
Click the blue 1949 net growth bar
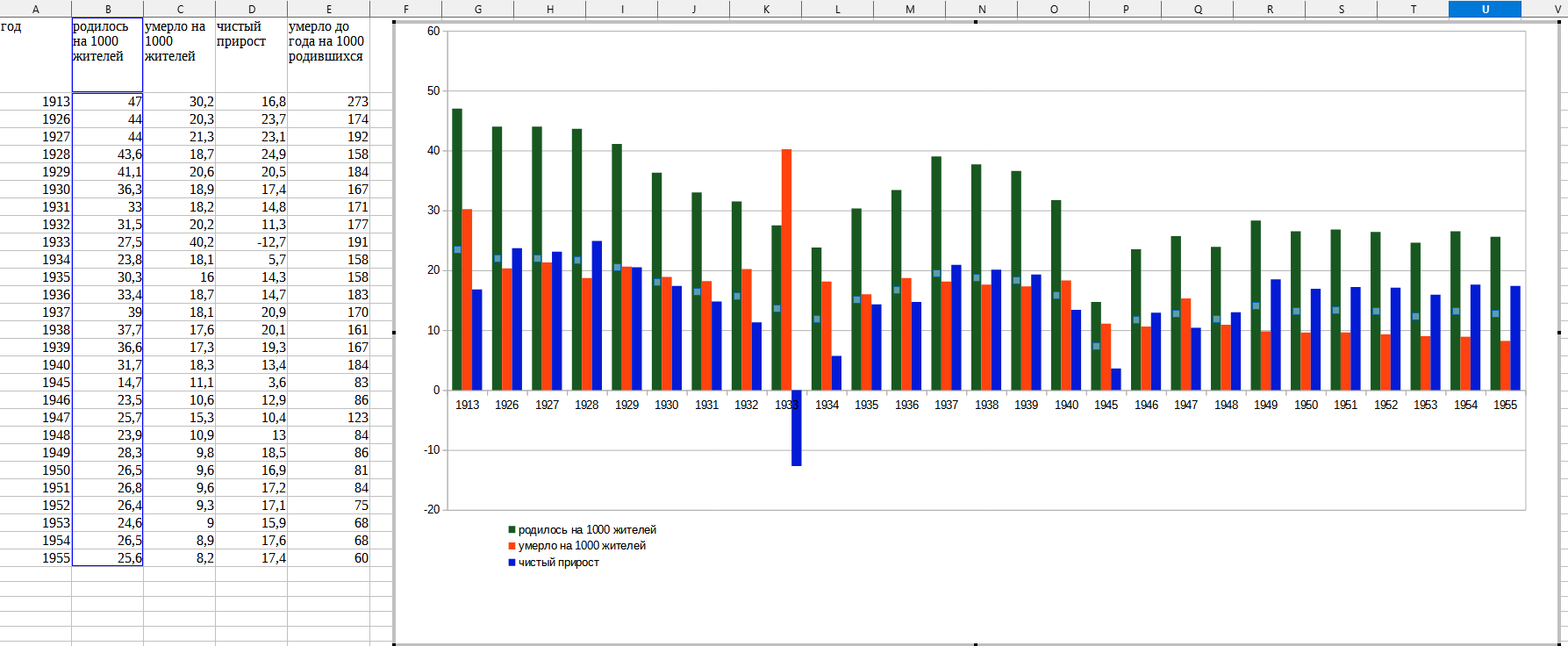pyautogui.click(x=1276, y=334)
